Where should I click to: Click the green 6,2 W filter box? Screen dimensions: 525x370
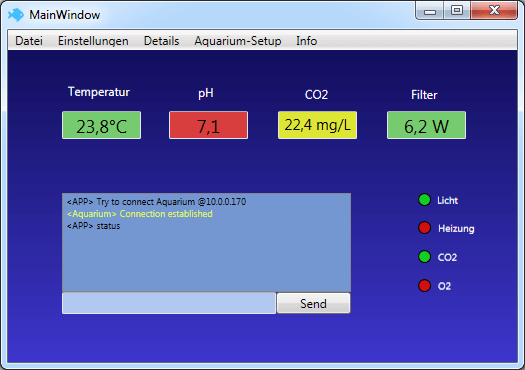click(427, 125)
